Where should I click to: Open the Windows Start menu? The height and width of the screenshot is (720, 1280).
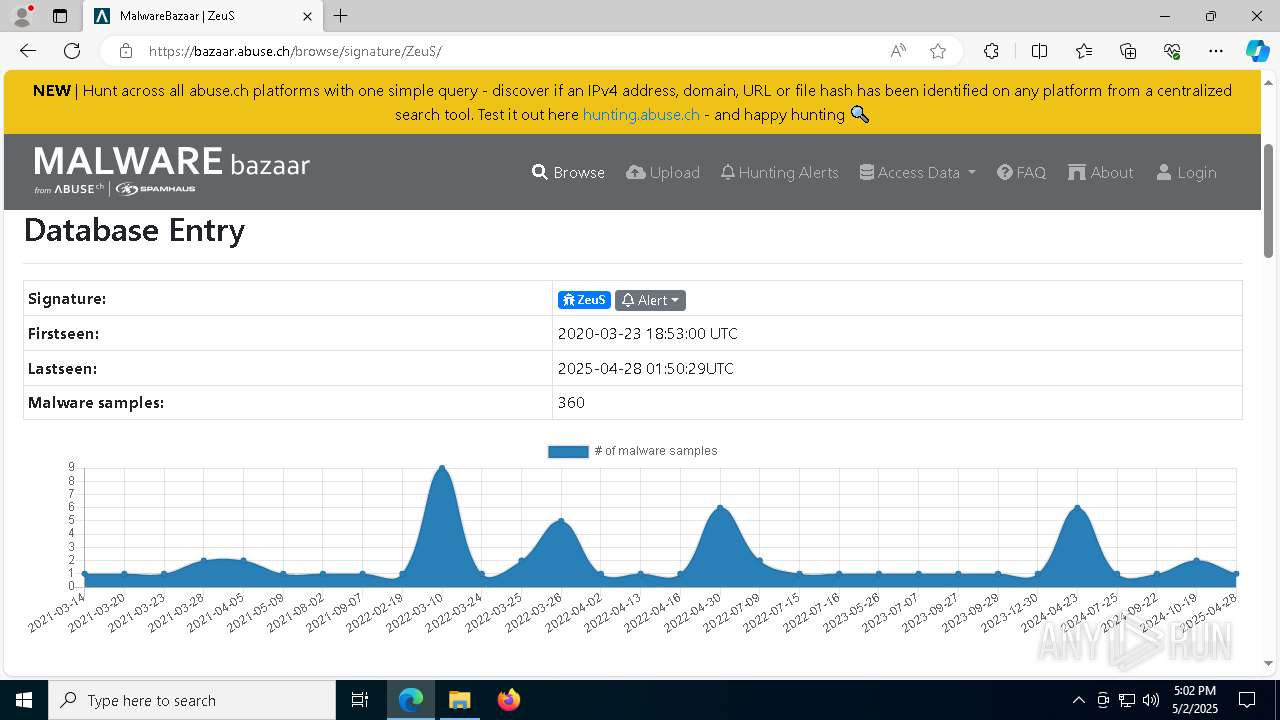(x=24, y=700)
